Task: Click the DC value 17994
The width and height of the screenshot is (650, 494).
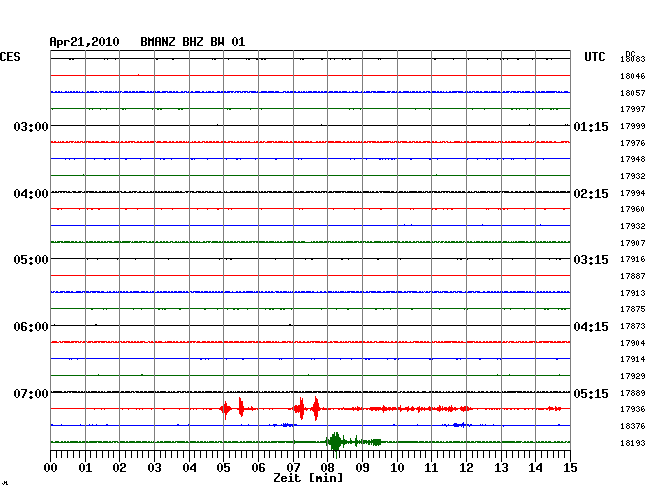Action: [633, 193]
